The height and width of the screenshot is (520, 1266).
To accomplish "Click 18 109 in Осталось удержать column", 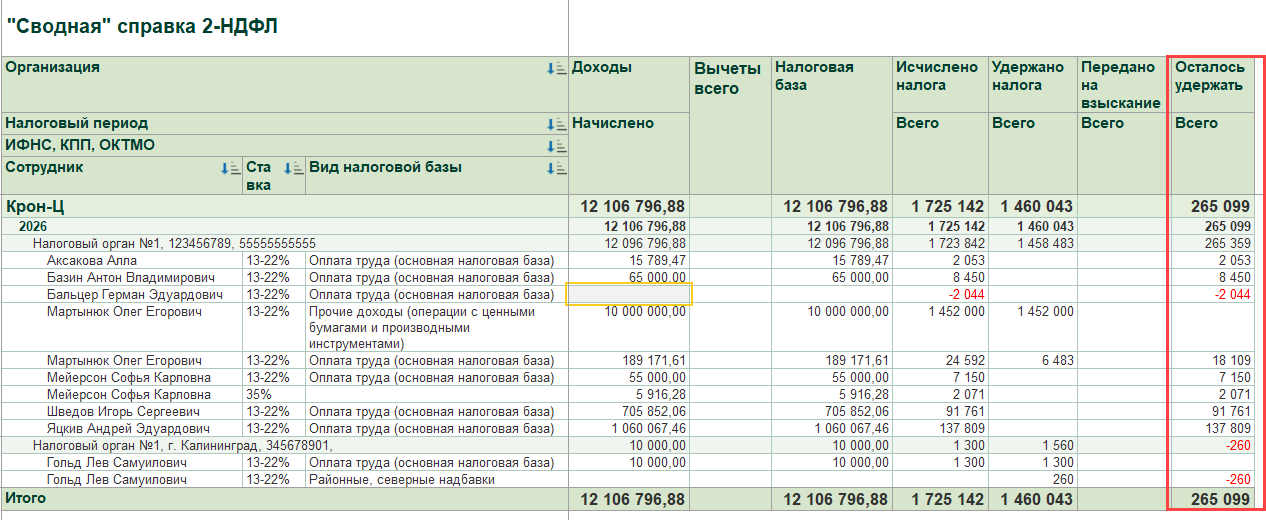I will pos(1231,360).
